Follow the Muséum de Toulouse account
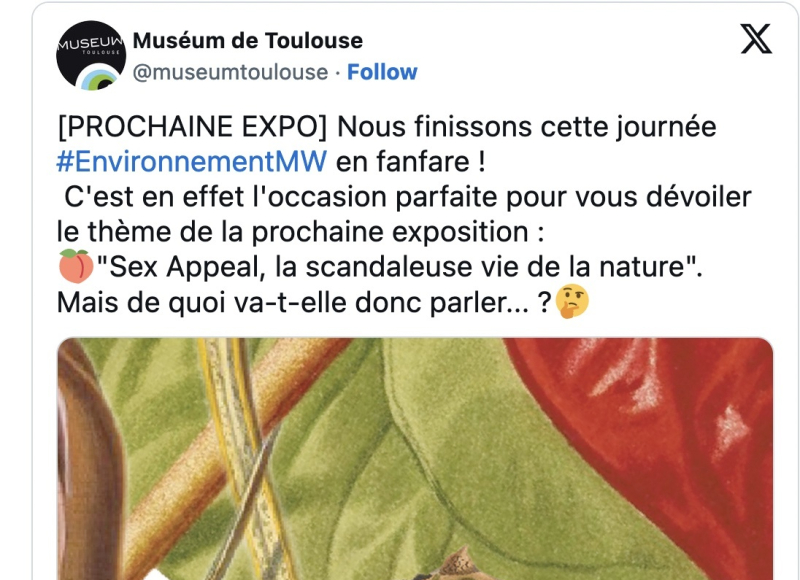The height and width of the screenshot is (580, 800). click(x=382, y=72)
